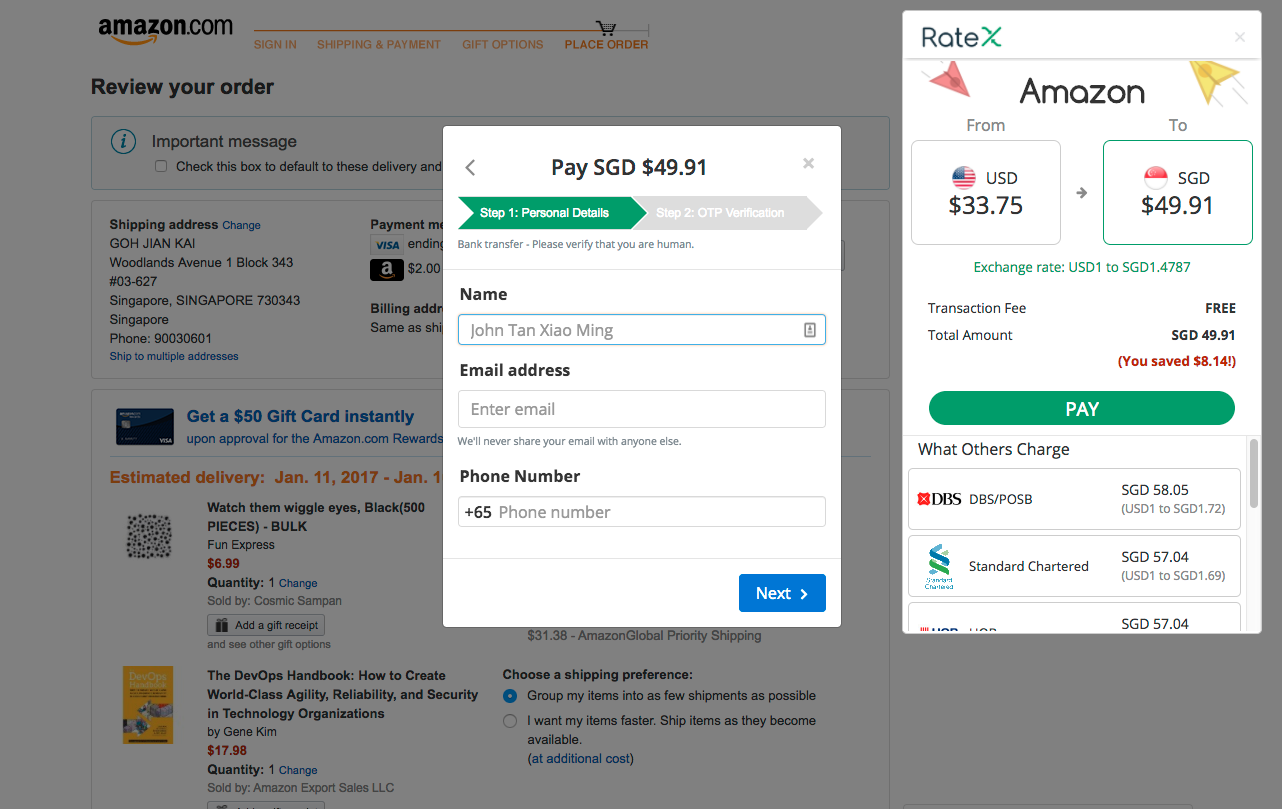The image size is (1282, 809).
Task: Open the DBS/POSB rate row
Action: [1074, 499]
